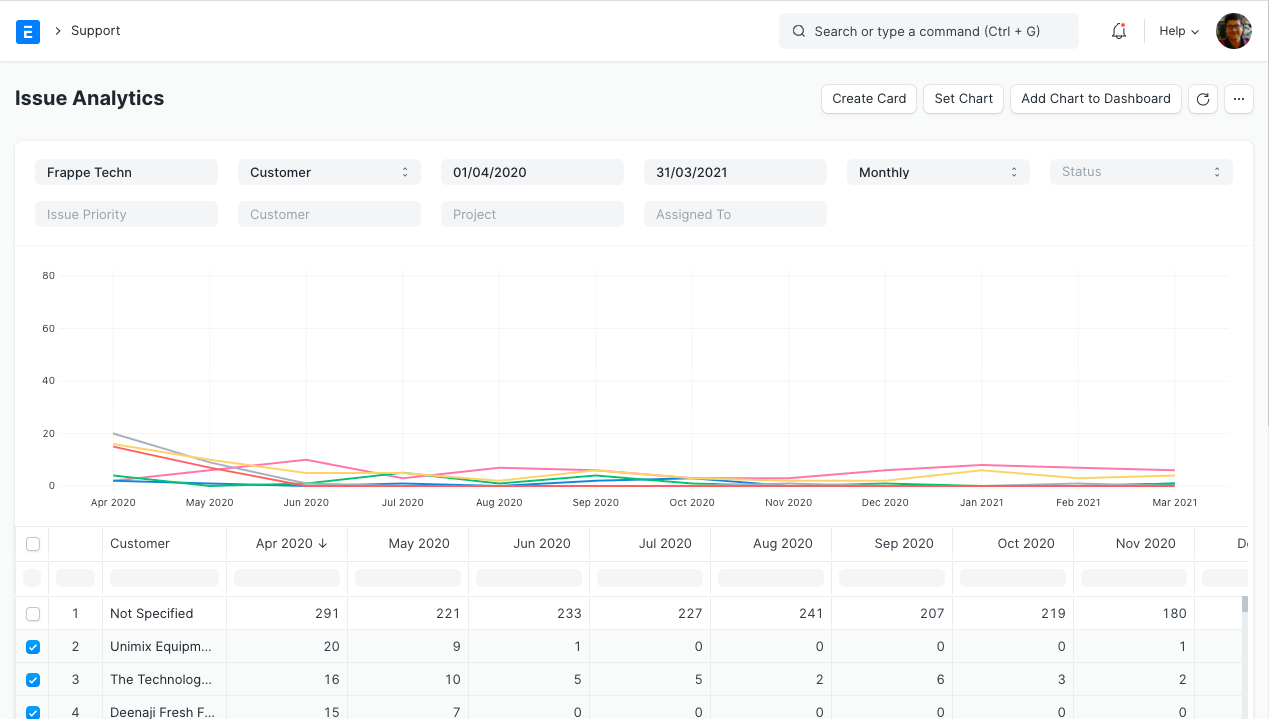Click the magnifier icon in the search bar
This screenshot has height=719, width=1269.
coord(798,31)
